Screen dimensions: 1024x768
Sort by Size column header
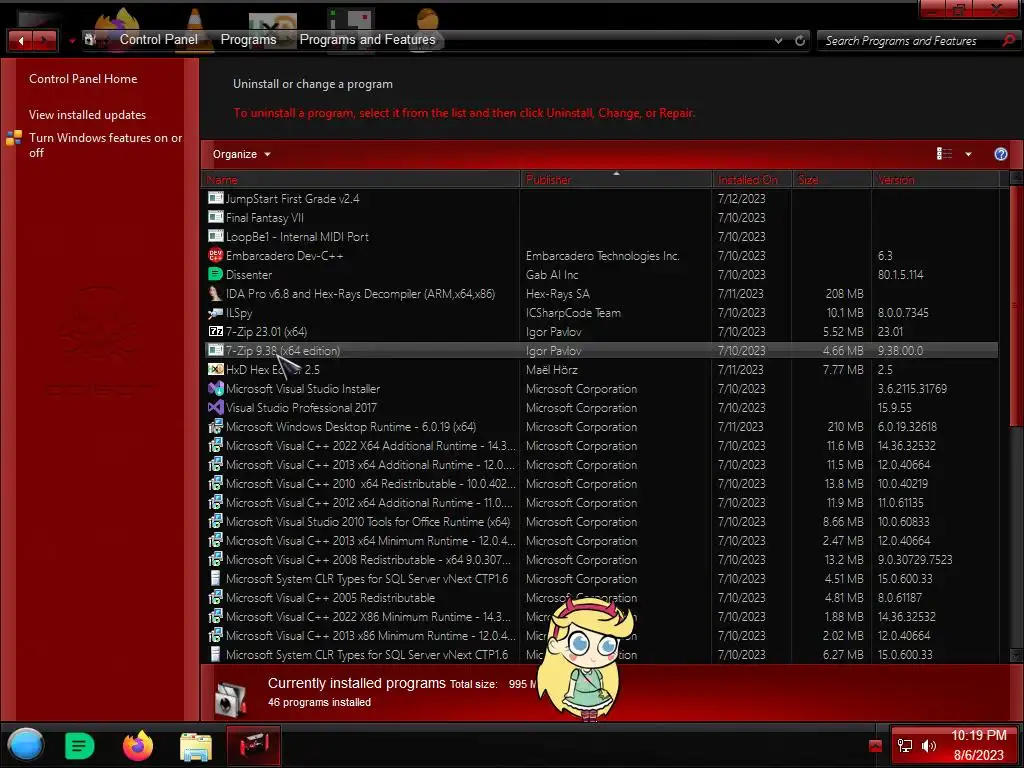coord(832,180)
